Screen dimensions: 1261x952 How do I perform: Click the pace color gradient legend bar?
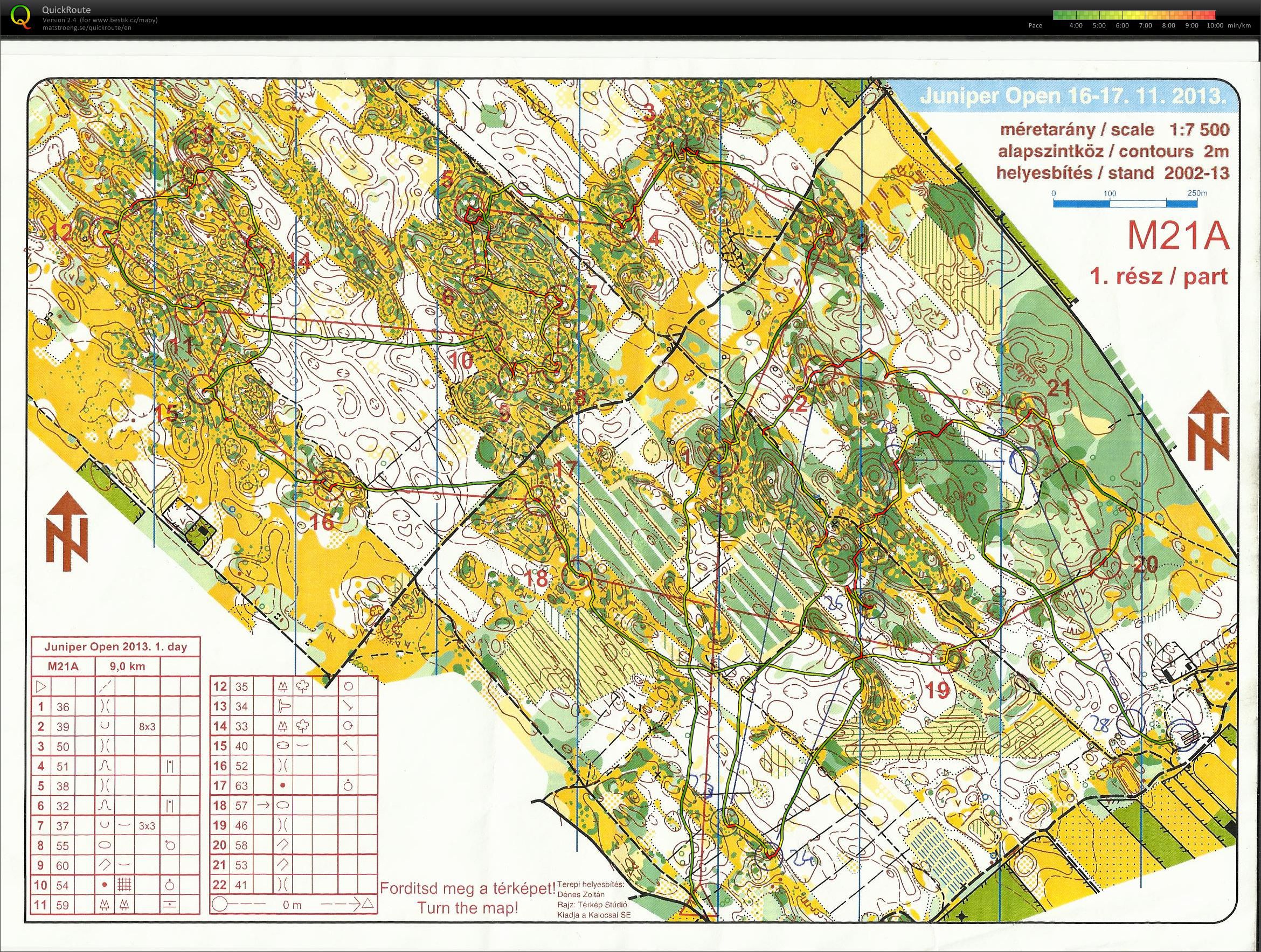[1134, 16]
